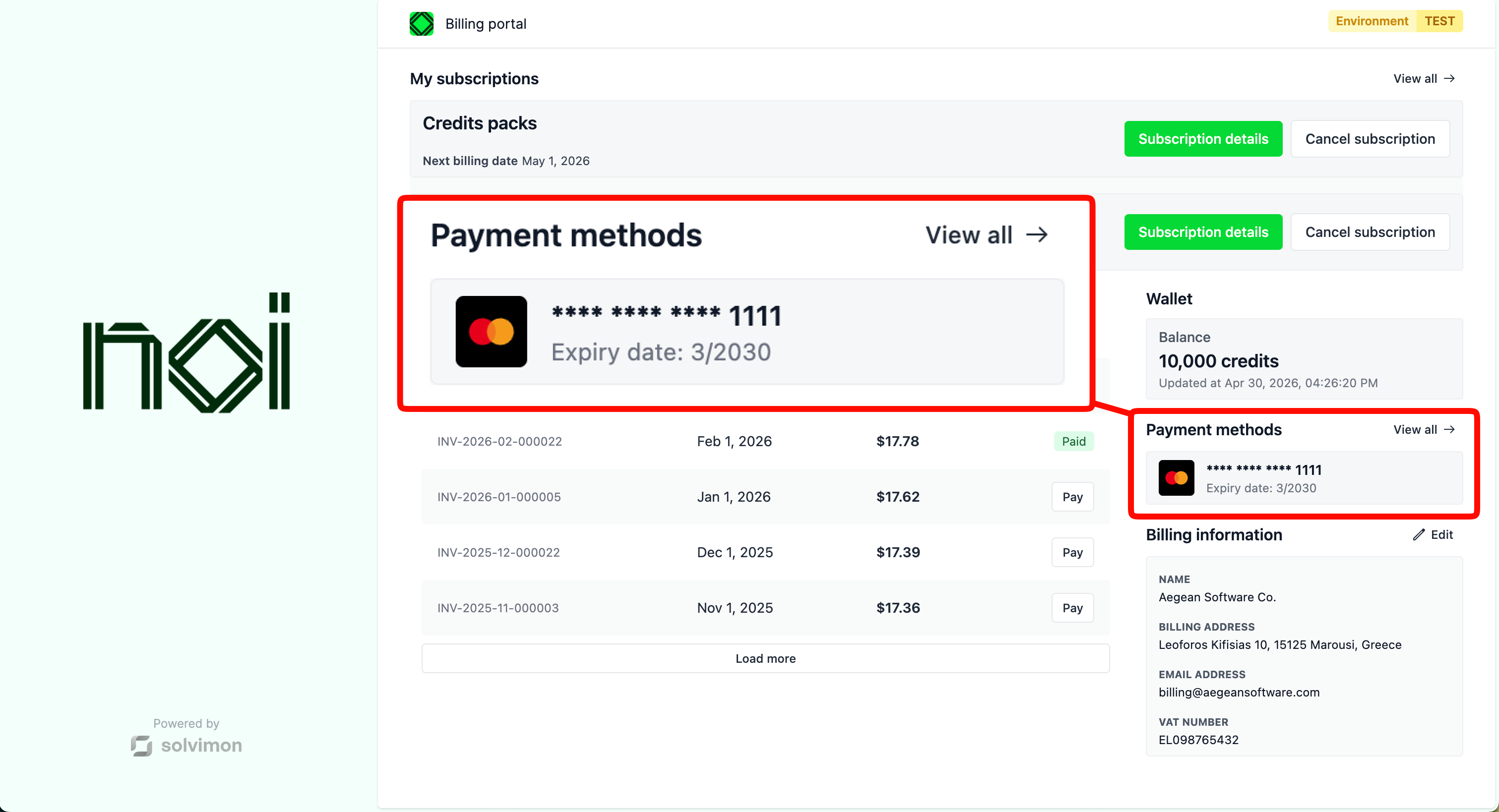The width and height of the screenshot is (1499, 812).
Task: Pay invoice INV-2025-11-000003
Action: point(1072,608)
